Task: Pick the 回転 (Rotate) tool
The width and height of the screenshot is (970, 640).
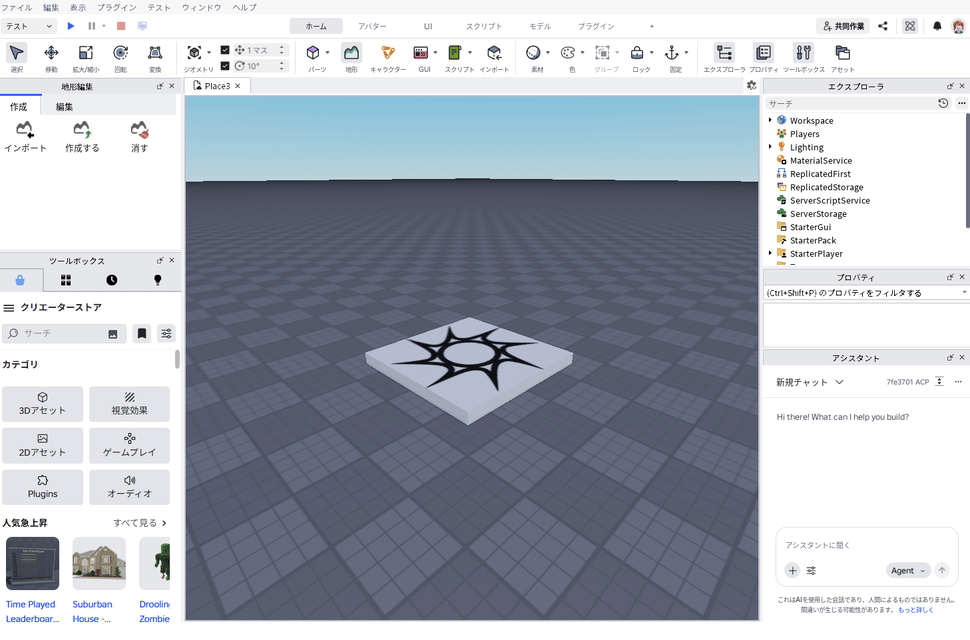Action: (x=121, y=58)
